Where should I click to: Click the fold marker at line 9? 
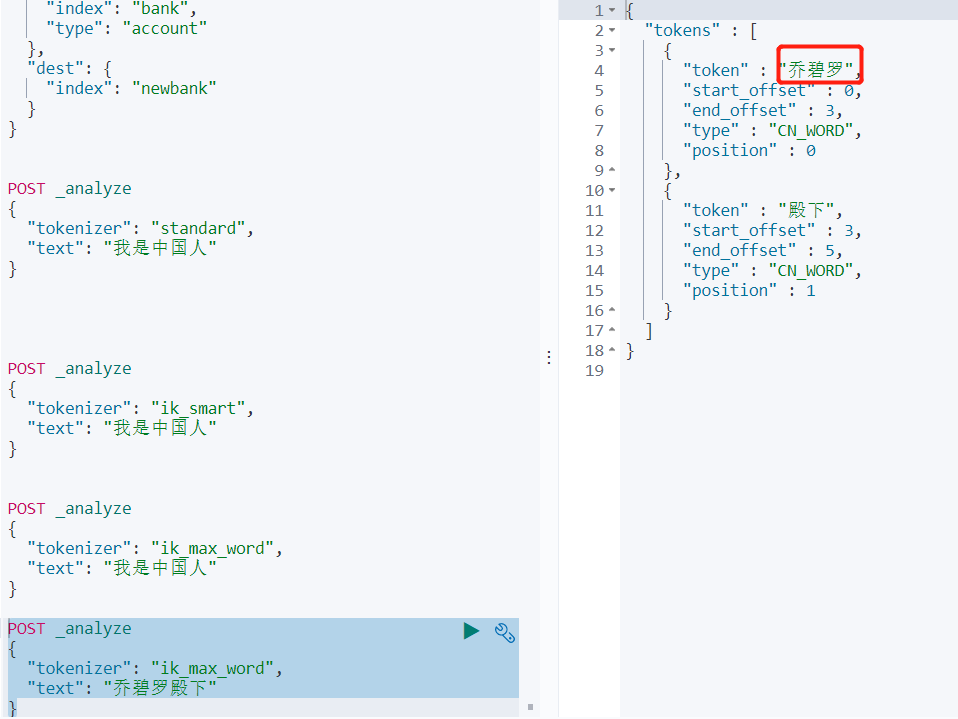click(x=612, y=170)
